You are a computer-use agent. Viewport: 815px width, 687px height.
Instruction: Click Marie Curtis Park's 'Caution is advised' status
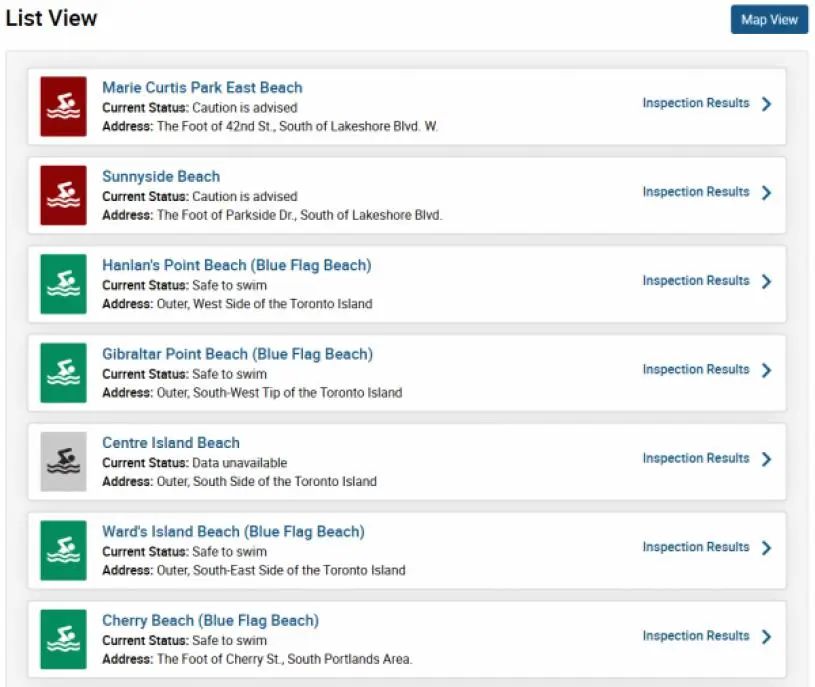245,108
